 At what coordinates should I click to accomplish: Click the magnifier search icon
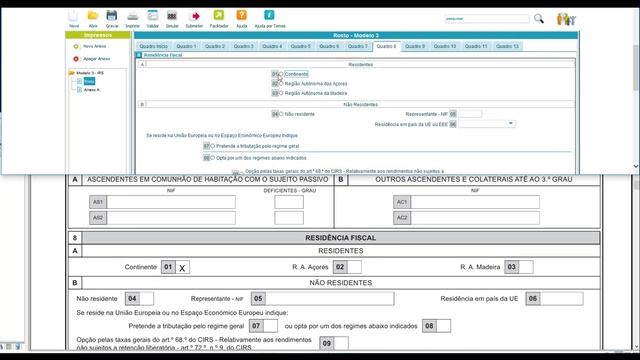point(539,18)
